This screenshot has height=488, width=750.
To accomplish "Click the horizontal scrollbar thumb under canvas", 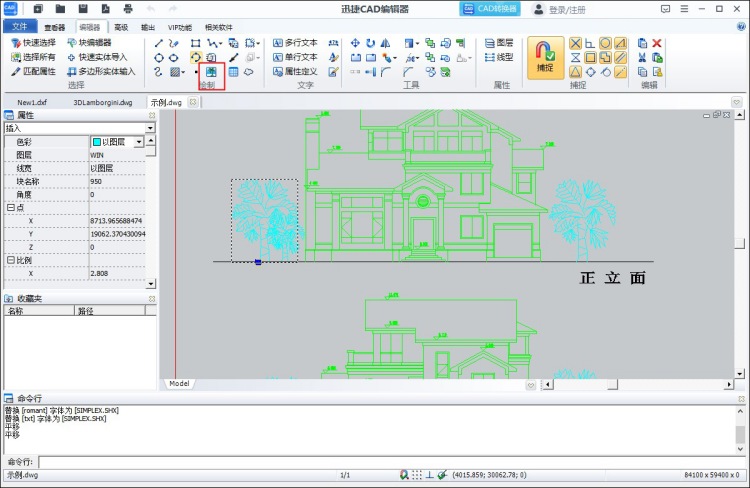I will 612,384.
